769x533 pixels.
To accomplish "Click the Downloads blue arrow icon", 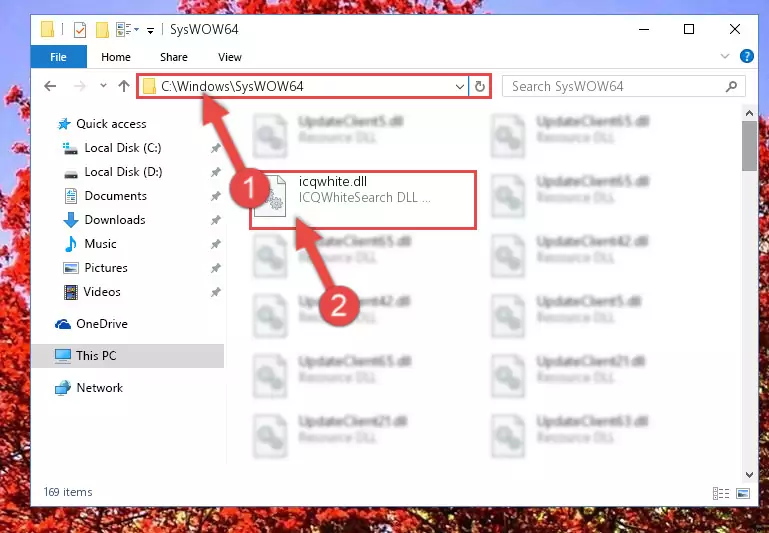I will 71,220.
